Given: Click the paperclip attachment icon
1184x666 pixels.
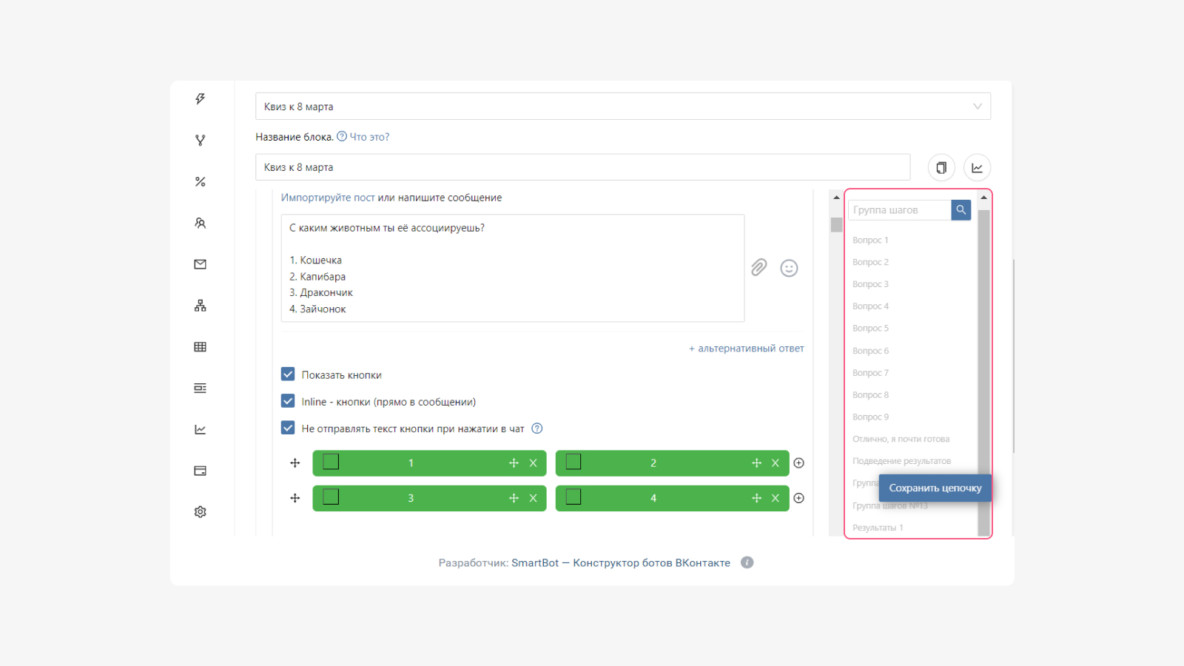Looking at the screenshot, I should click(x=759, y=267).
